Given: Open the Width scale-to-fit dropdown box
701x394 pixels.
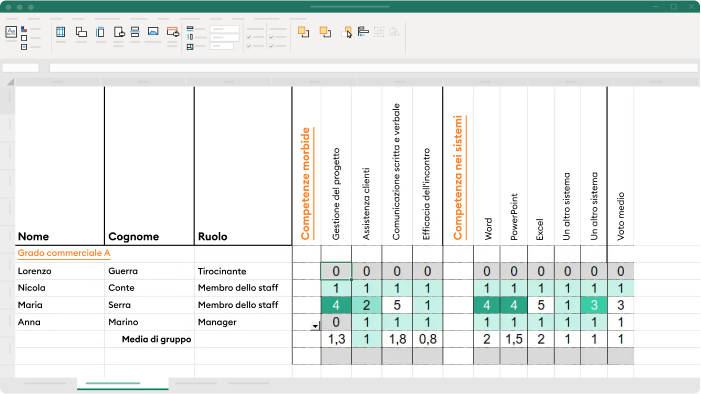Looking at the screenshot, I should point(224,29).
